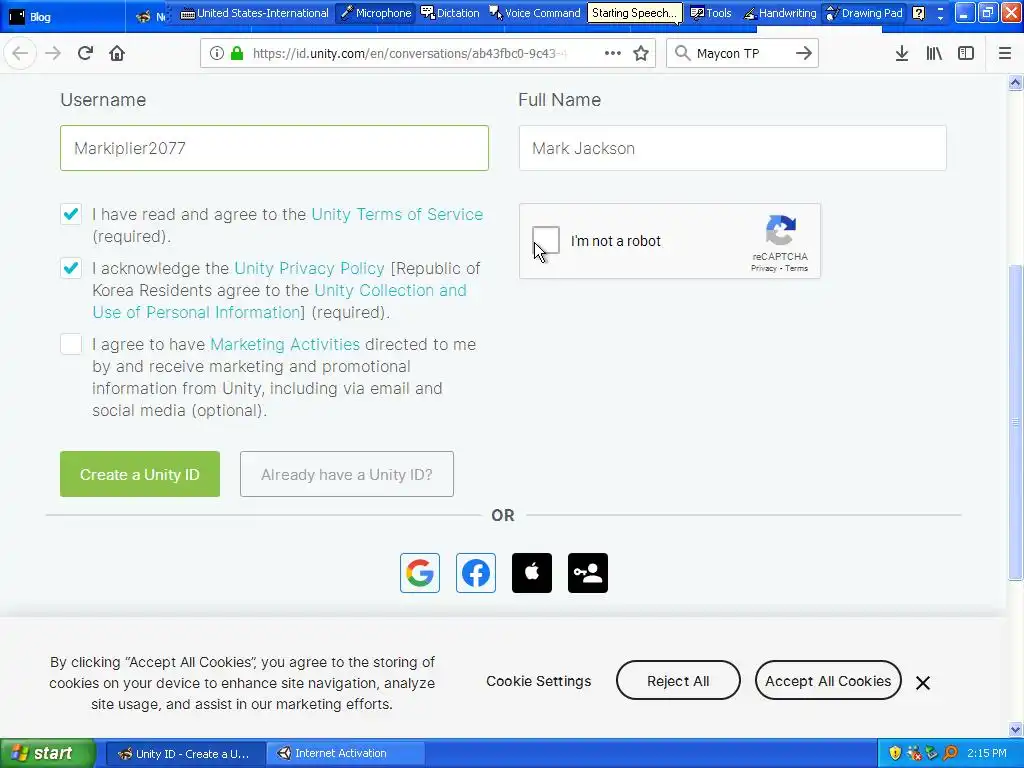1024x768 pixels.
Task: Open the downloads panel
Action: [x=902, y=53]
